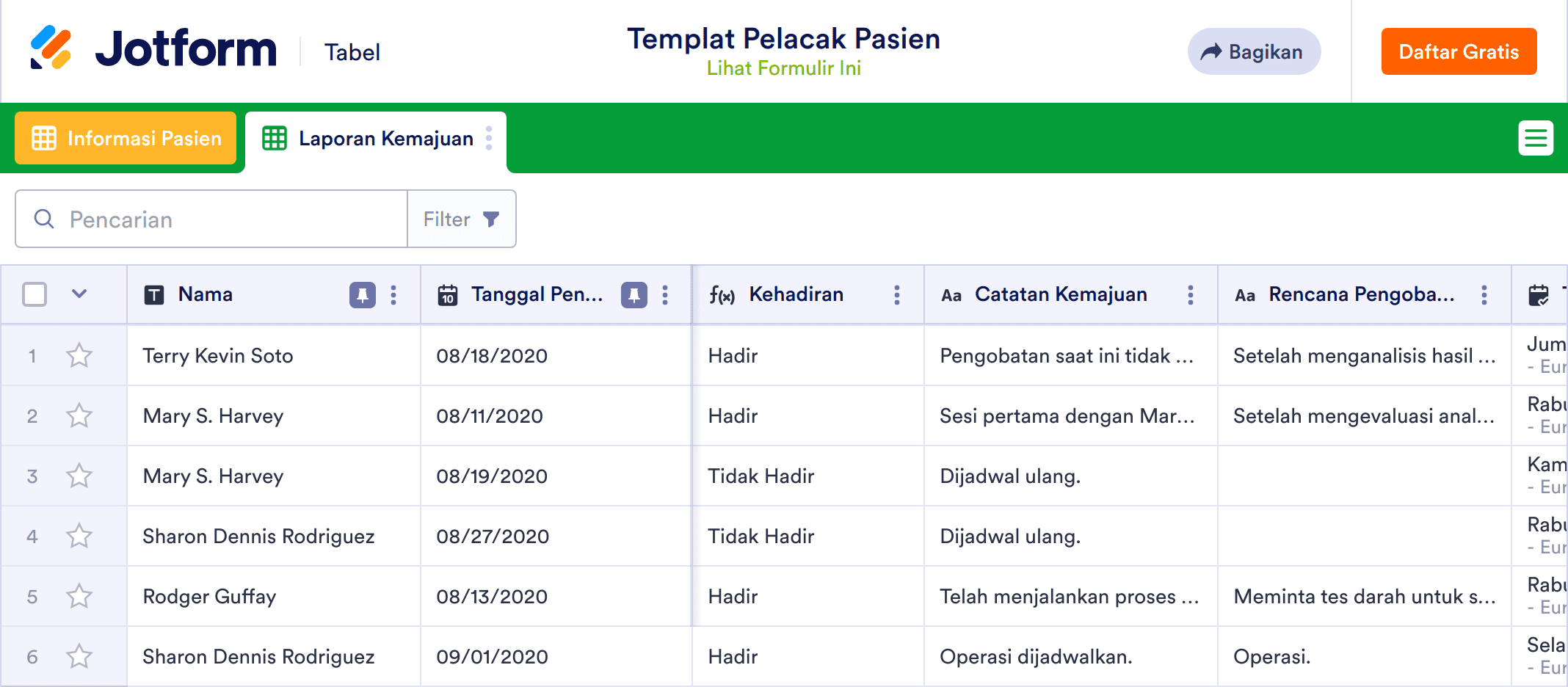Star row 5 Rodger Guffay
The width and height of the screenshot is (1568, 687).
tap(79, 597)
